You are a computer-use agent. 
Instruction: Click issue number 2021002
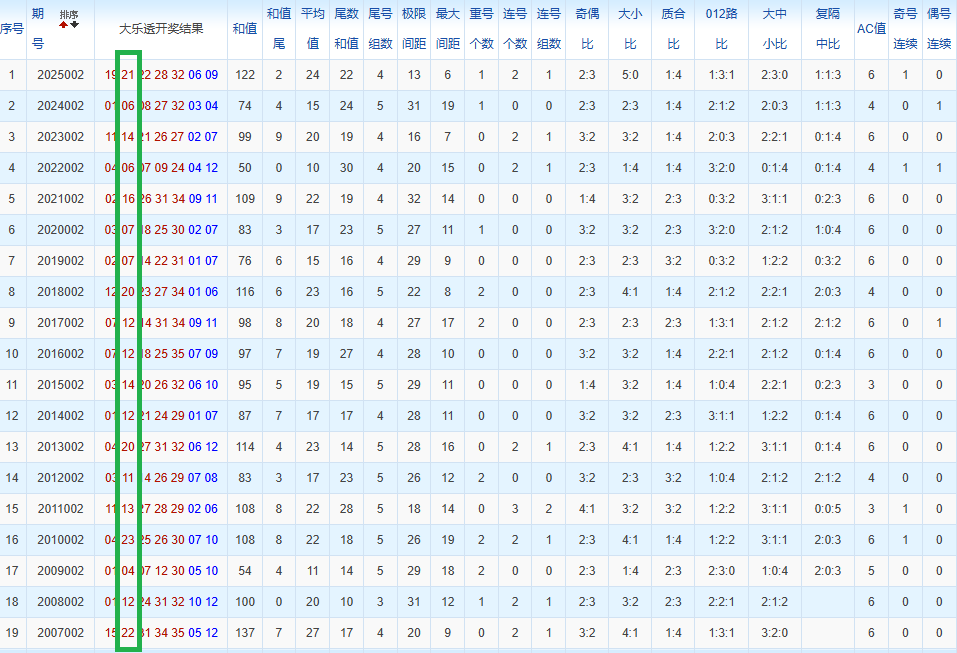[x=60, y=199]
